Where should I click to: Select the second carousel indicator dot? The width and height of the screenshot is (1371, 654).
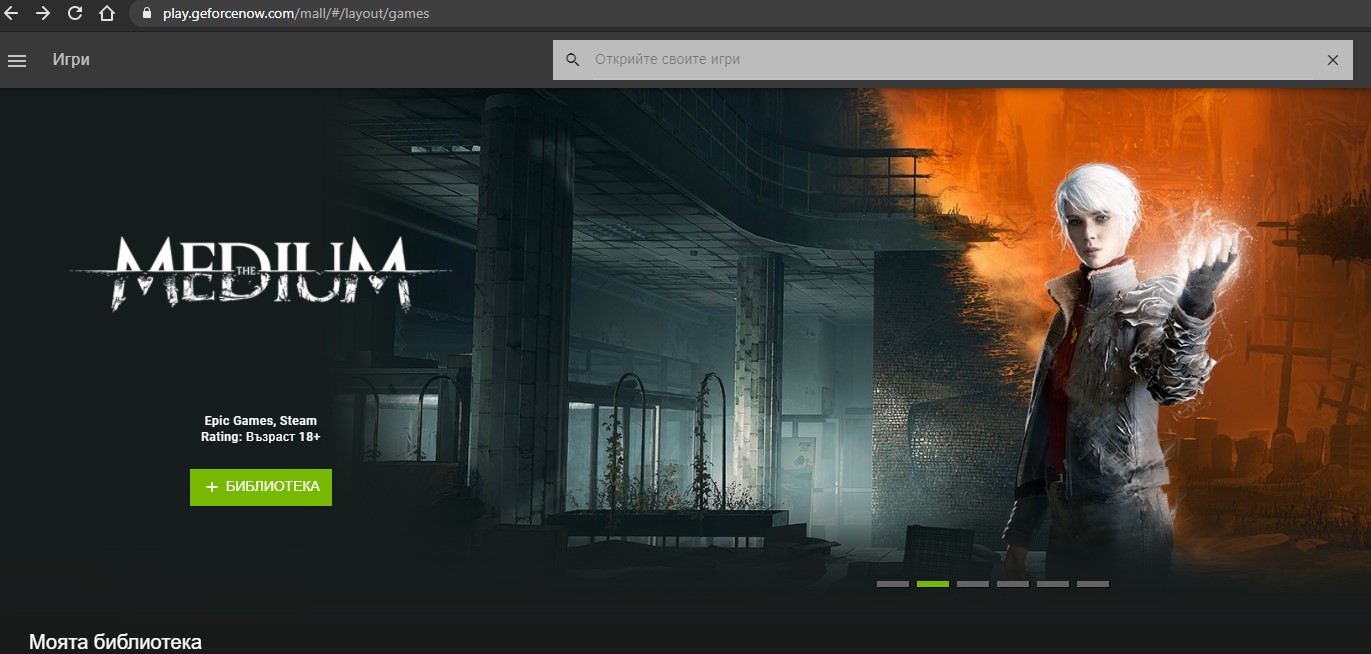[x=932, y=583]
